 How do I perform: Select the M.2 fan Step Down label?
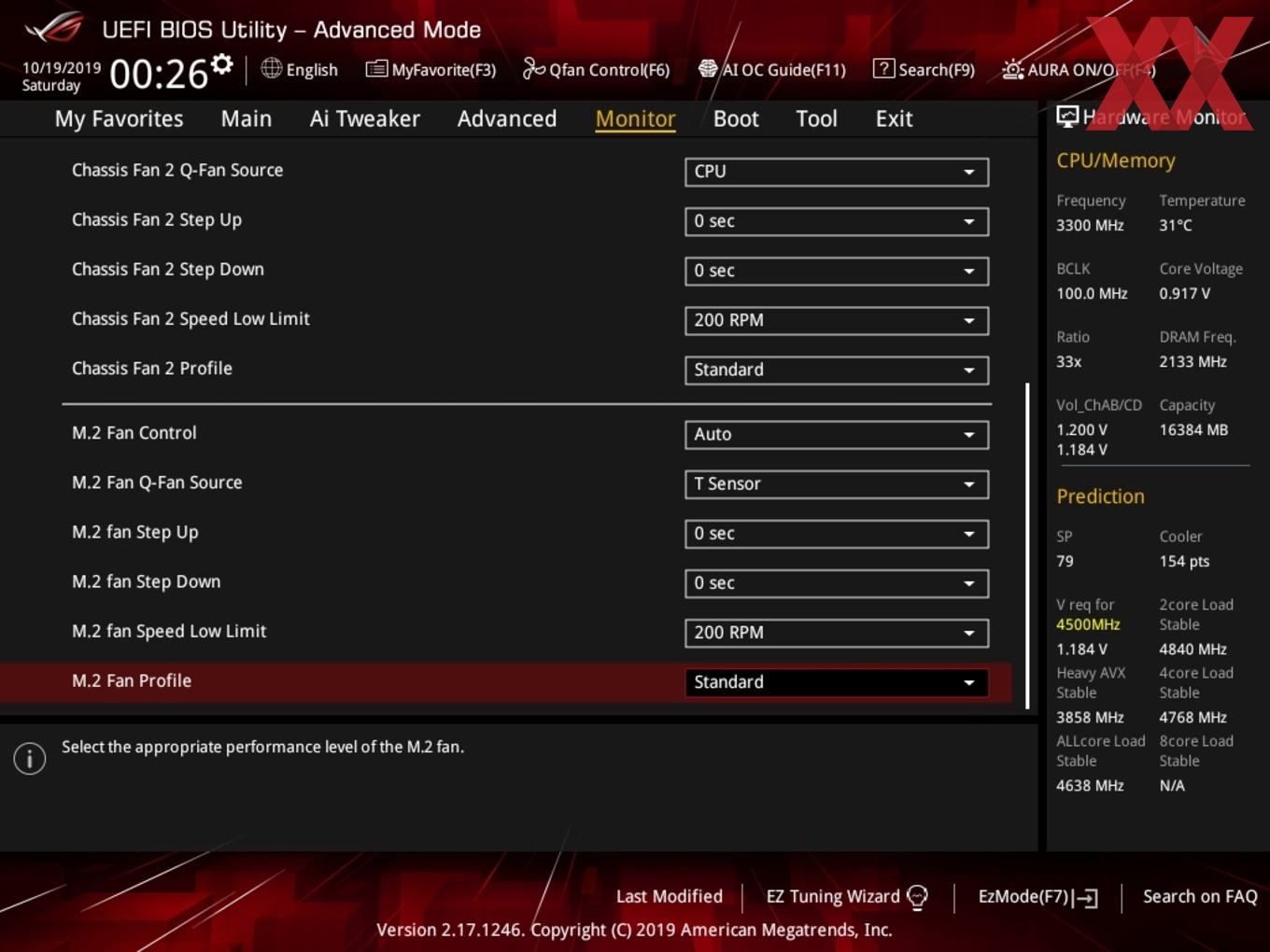(147, 581)
